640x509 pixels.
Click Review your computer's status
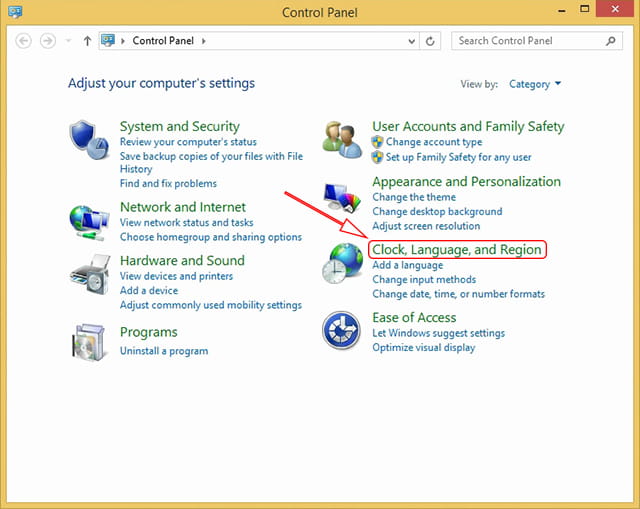click(x=188, y=142)
